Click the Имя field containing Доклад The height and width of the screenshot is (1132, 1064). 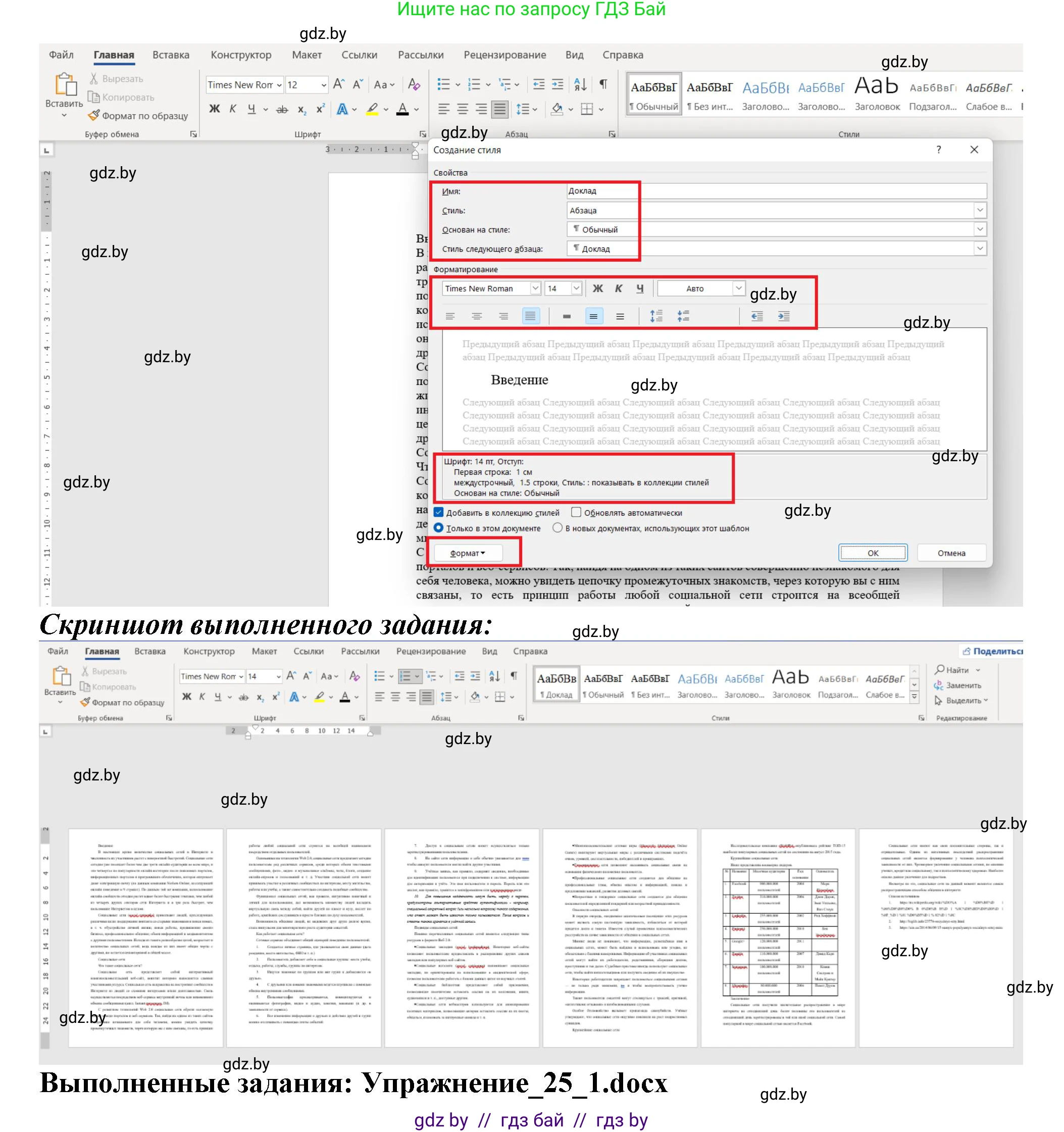(x=603, y=191)
